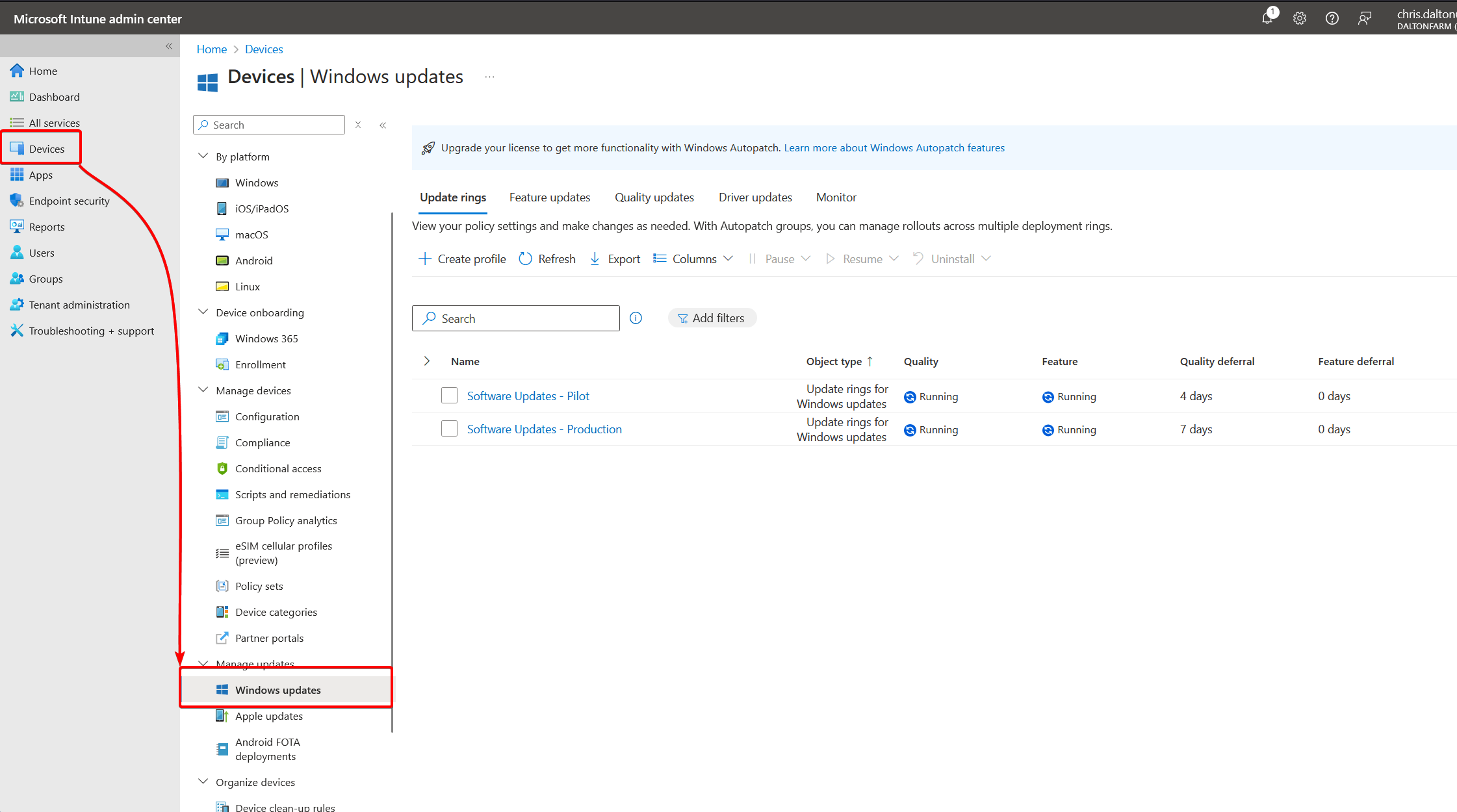Open Learn more about Windows Autopatch link
This screenshot has width=1457, height=812.
894,147
